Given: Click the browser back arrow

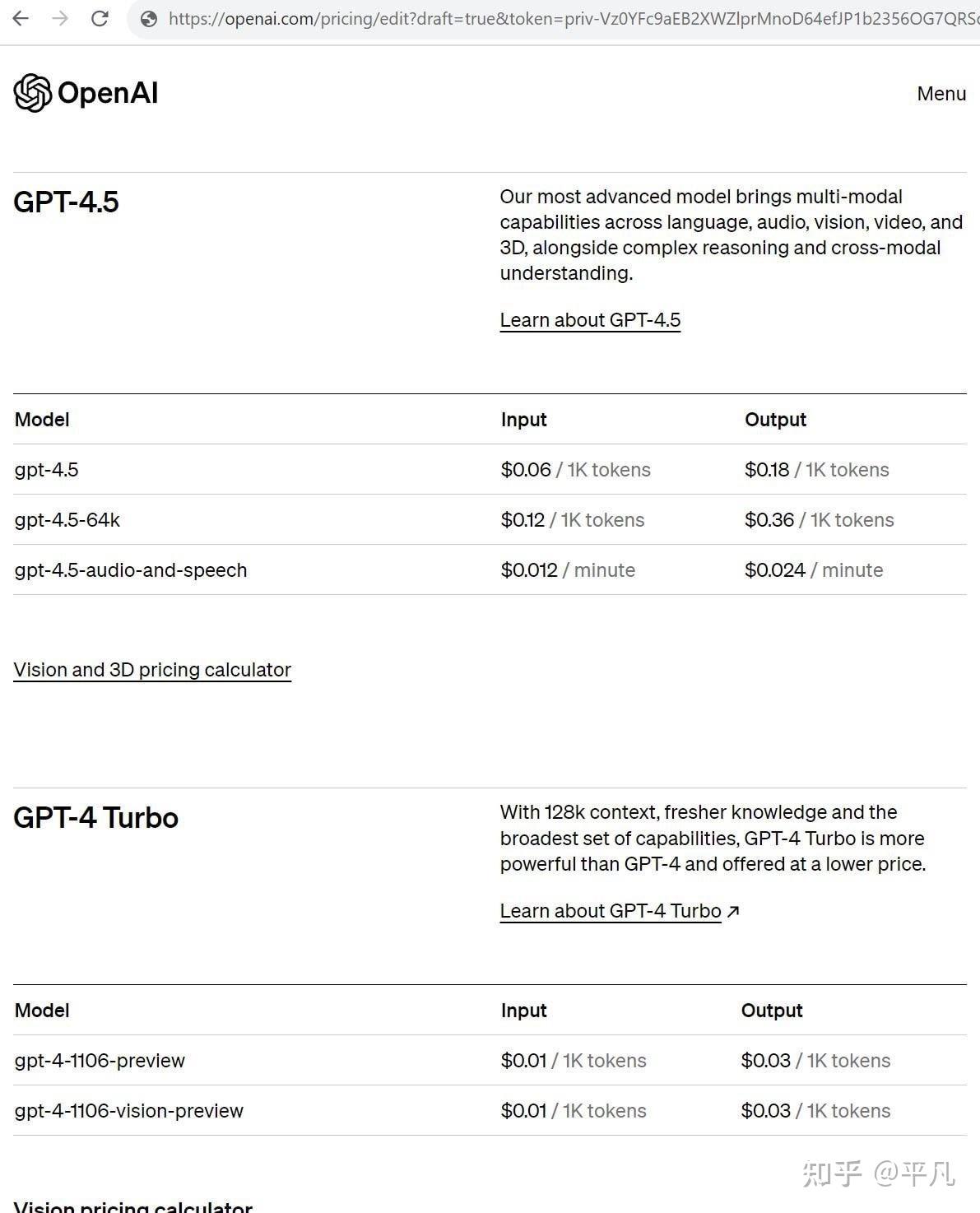Looking at the screenshot, I should coord(19,19).
